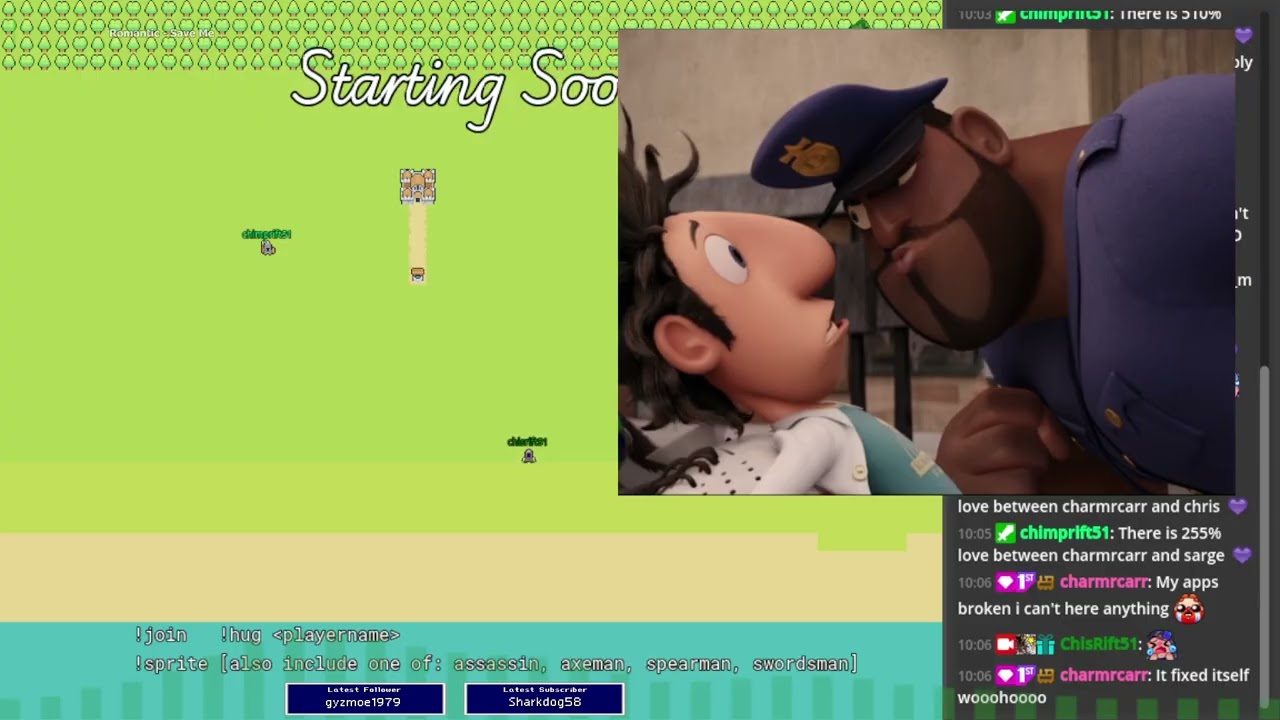
Task: Click 'wooohoooo' text in chat
Action: point(1002,698)
